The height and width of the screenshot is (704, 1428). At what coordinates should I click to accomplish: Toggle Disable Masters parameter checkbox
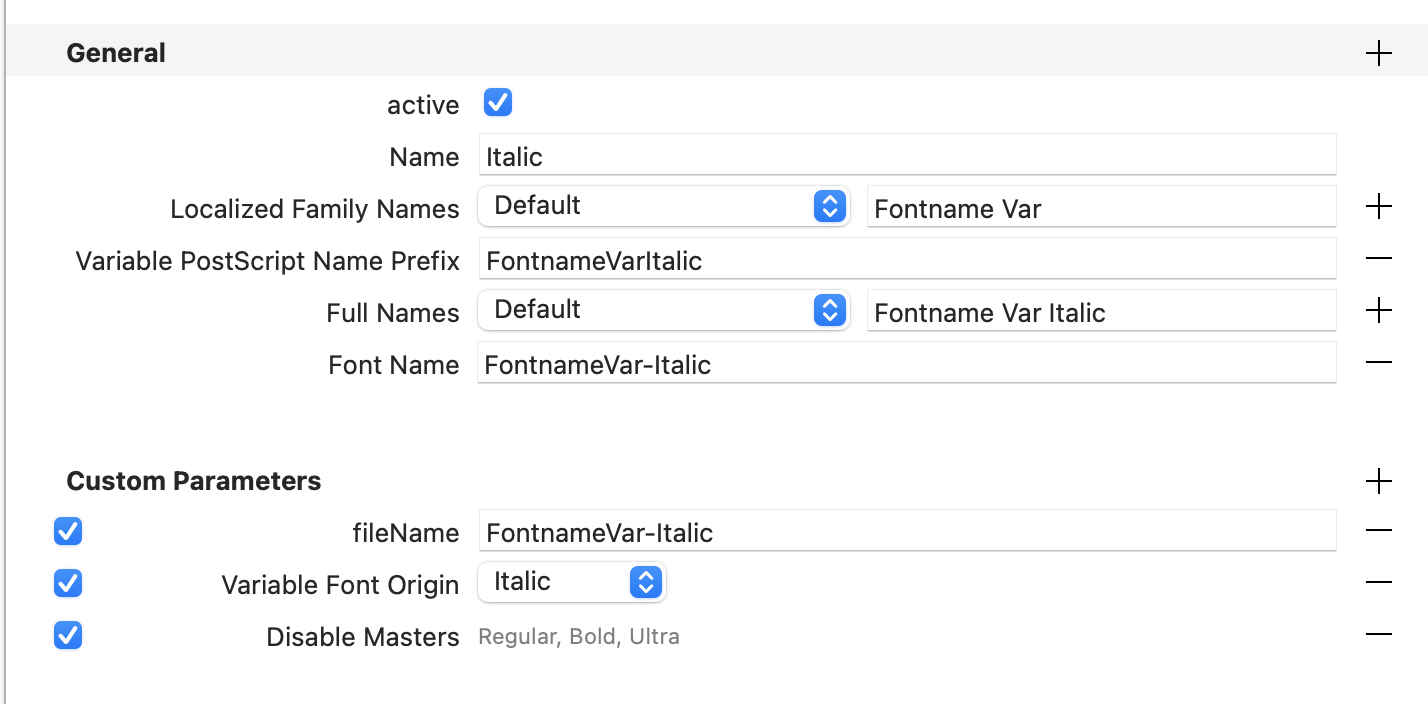coord(68,635)
